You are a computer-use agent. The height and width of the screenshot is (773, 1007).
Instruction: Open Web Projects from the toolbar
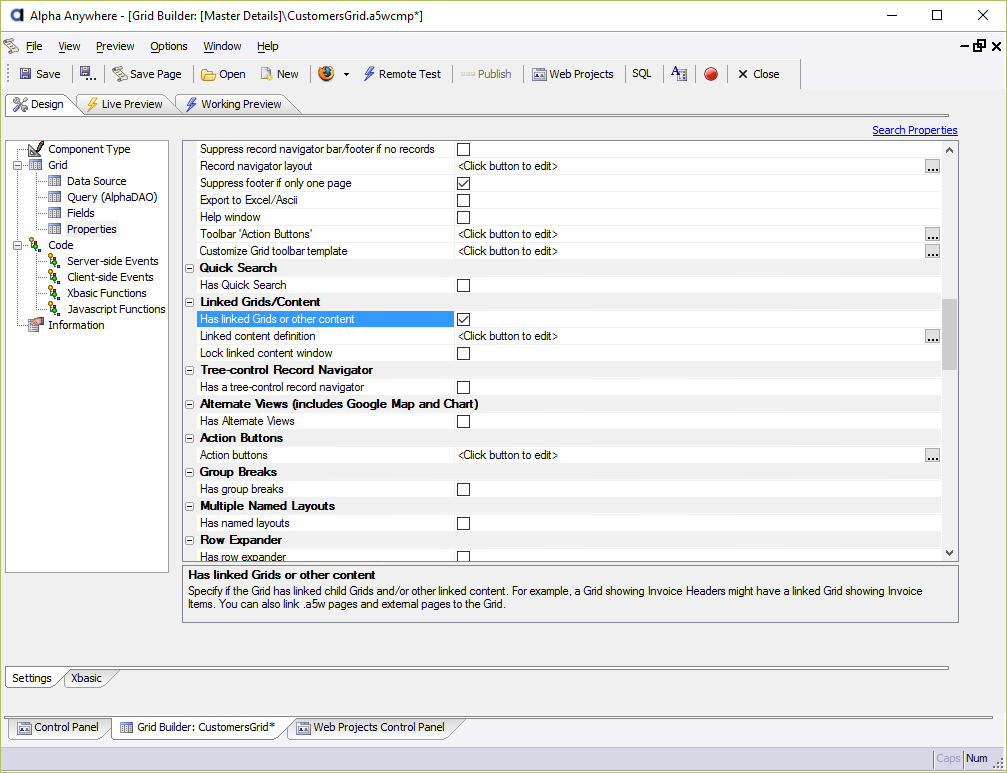coord(573,74)
